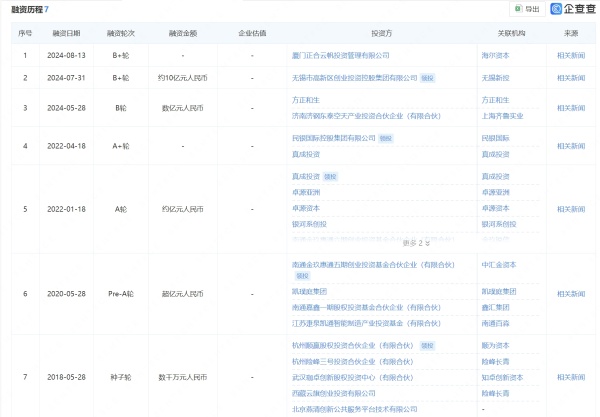The image size is (600, 417).
Task: Click the 企查查 logo
Action: coord(573,9)
